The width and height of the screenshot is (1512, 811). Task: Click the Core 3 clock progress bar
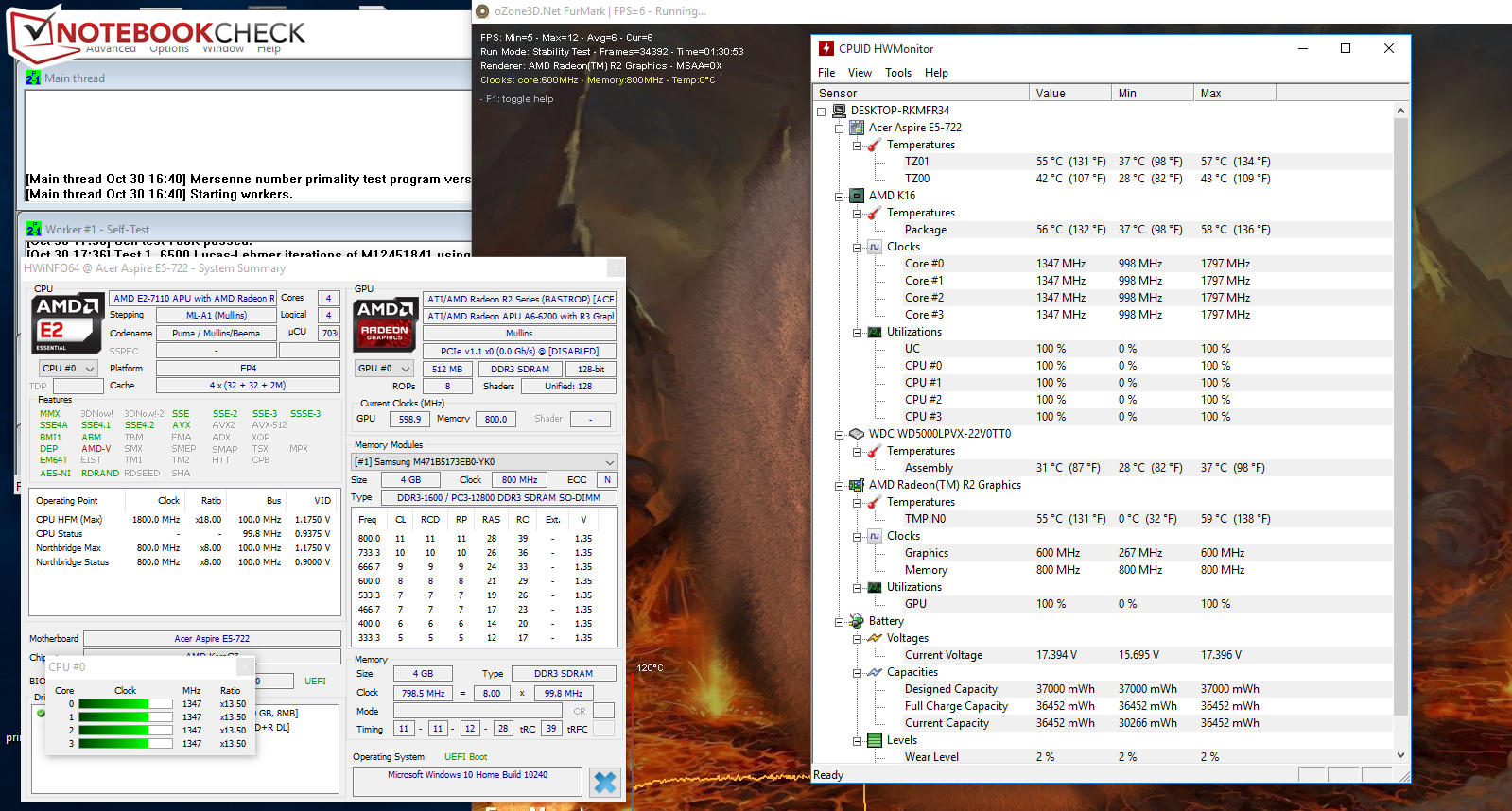(x=126, y=743)
